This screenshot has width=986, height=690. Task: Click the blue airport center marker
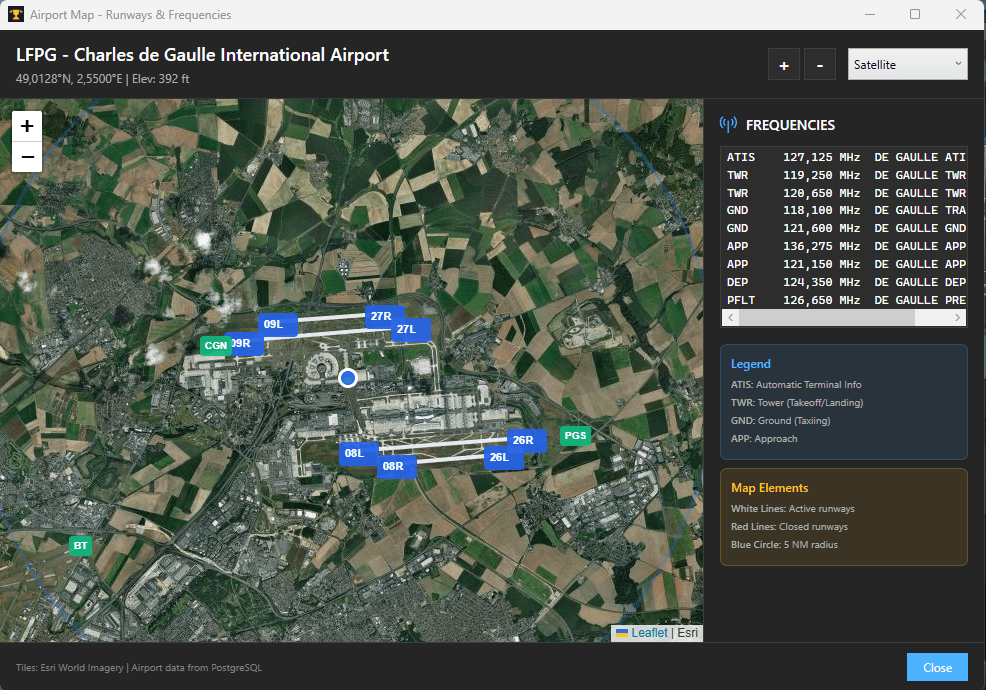click(348, 377)
